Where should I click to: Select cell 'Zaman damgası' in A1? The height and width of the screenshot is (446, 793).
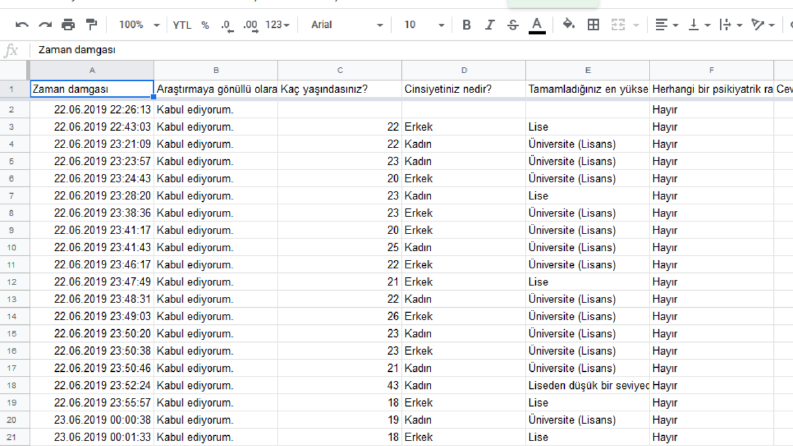[x=92, y=89]
